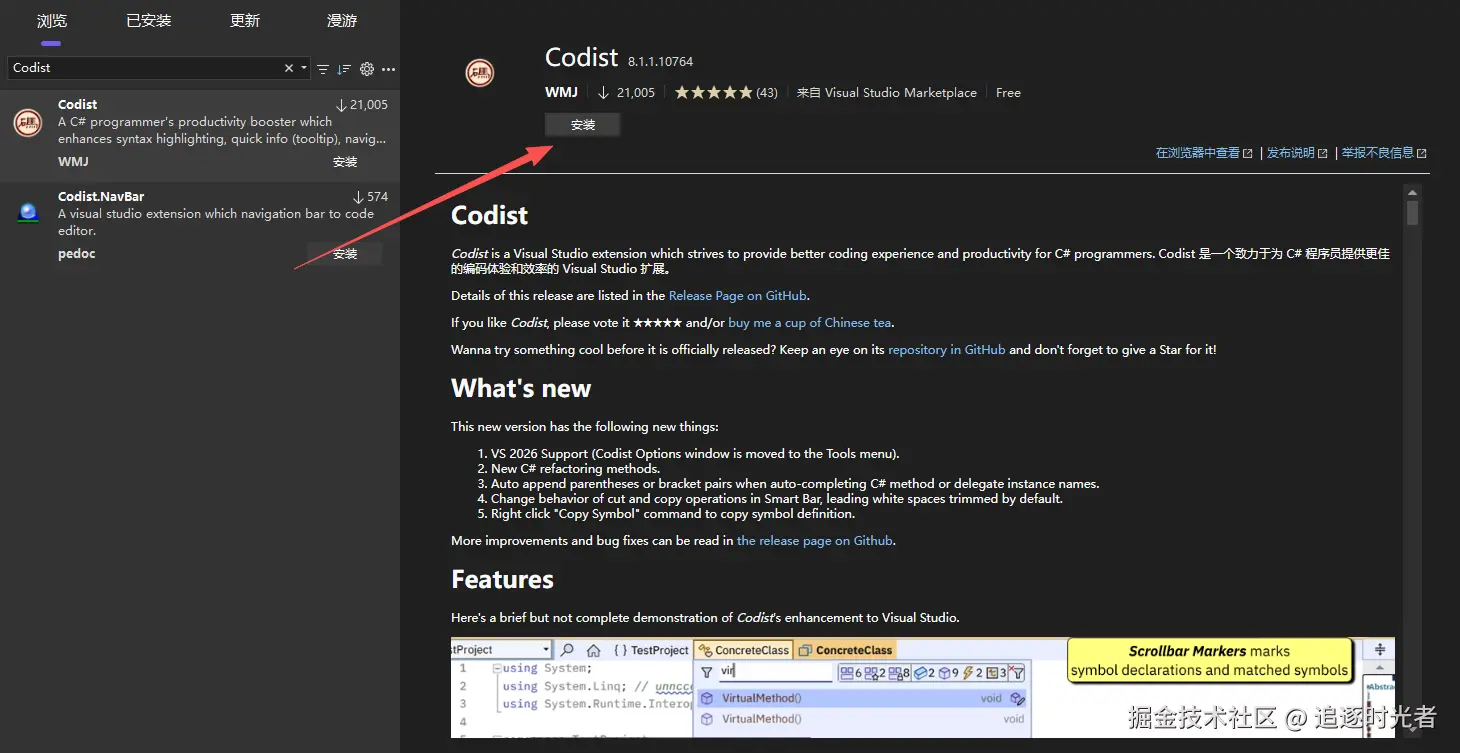The width and height of the screenshot is (1460, 753).
Task: Click the scroll-up arrow of details pane
Action: 1412,193
